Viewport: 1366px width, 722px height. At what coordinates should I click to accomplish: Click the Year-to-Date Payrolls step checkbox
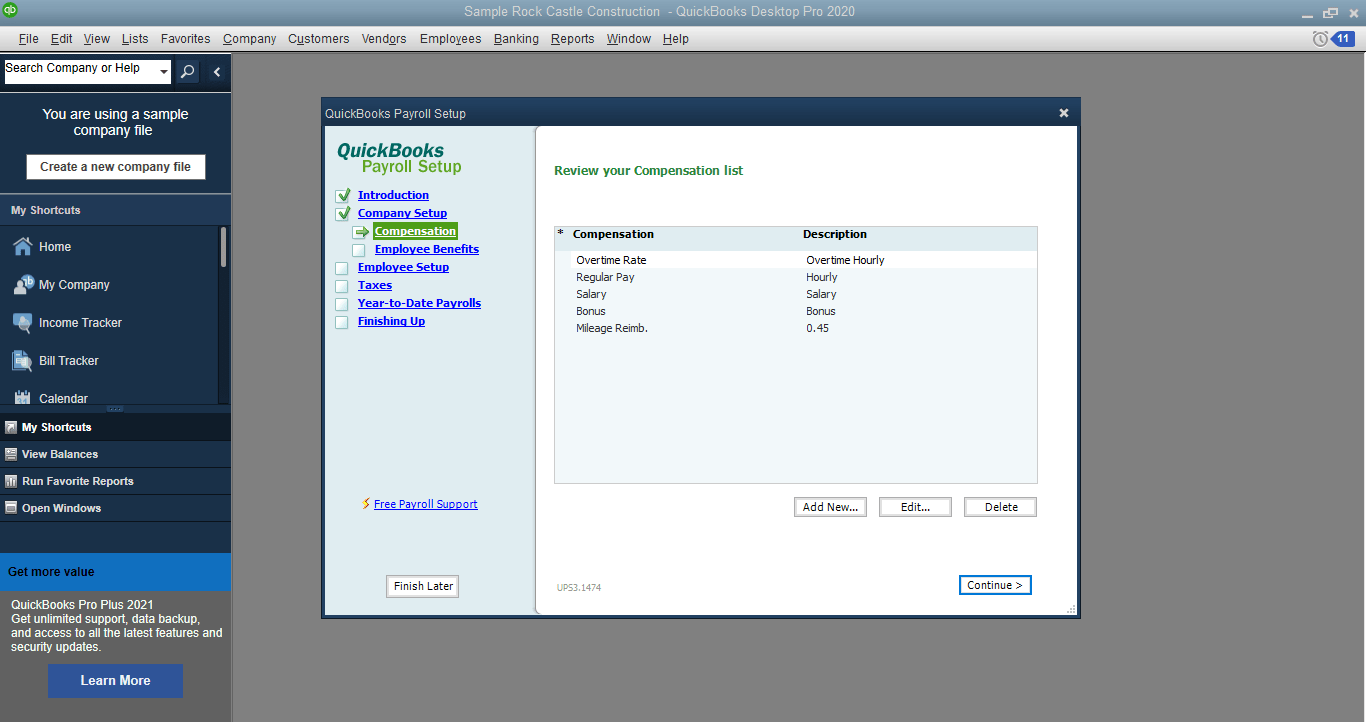(x=341, y=304)
